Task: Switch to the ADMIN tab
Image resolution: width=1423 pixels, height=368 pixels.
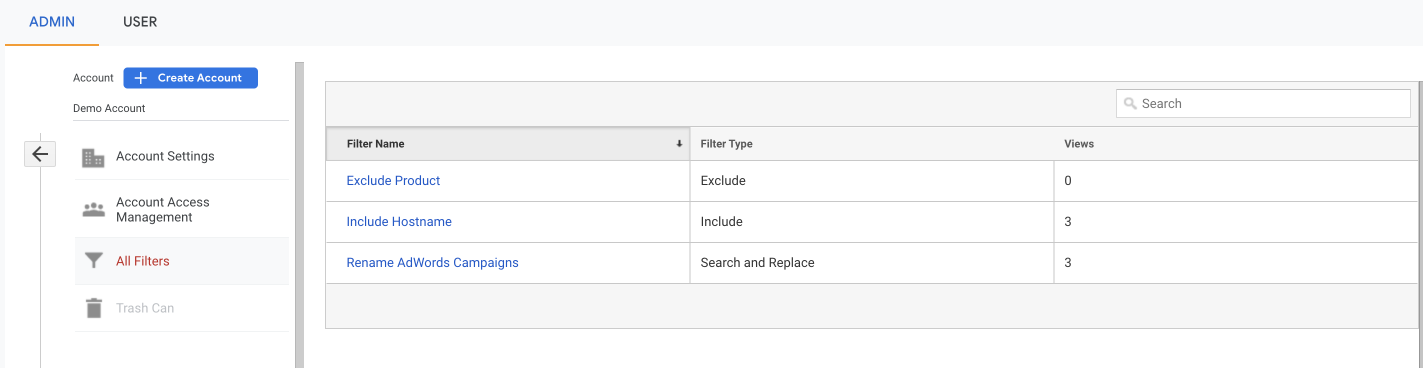Action: pos(52,22)
